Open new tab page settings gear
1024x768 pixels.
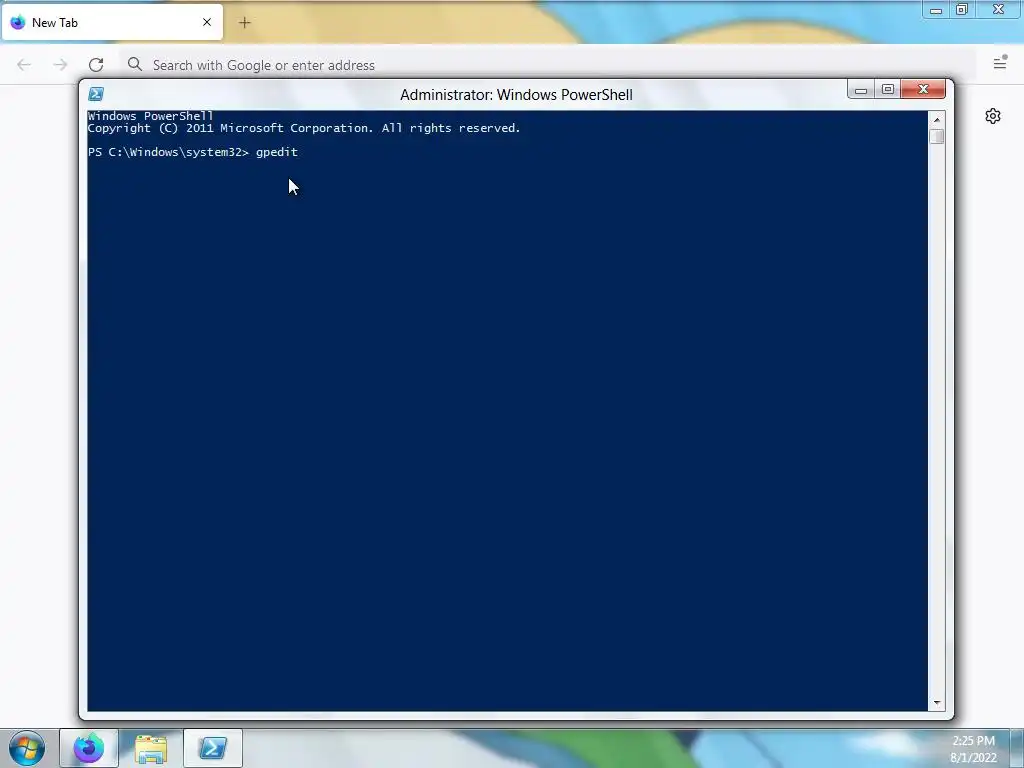click(x=993, y=116)
